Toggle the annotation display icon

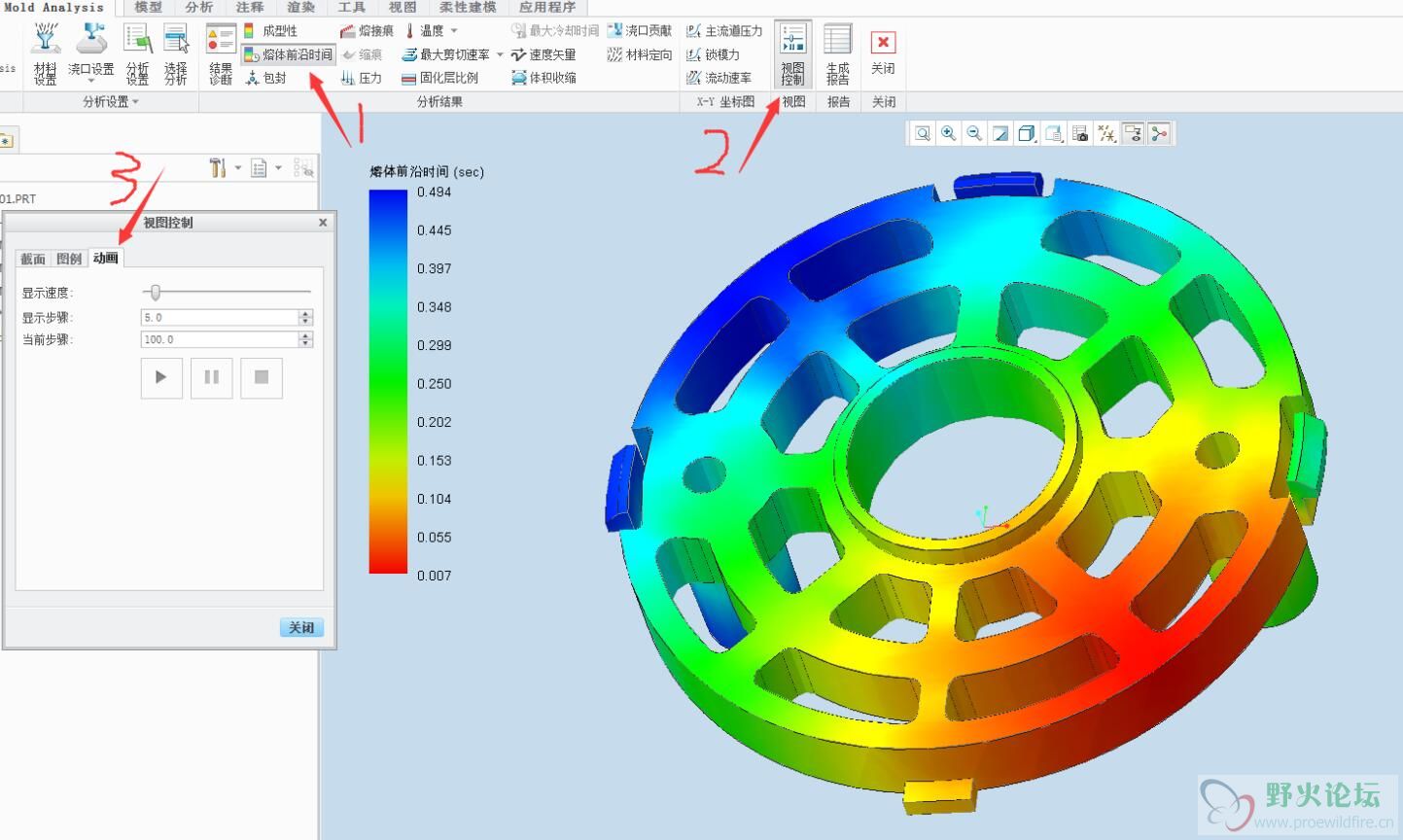(1133, 134)
